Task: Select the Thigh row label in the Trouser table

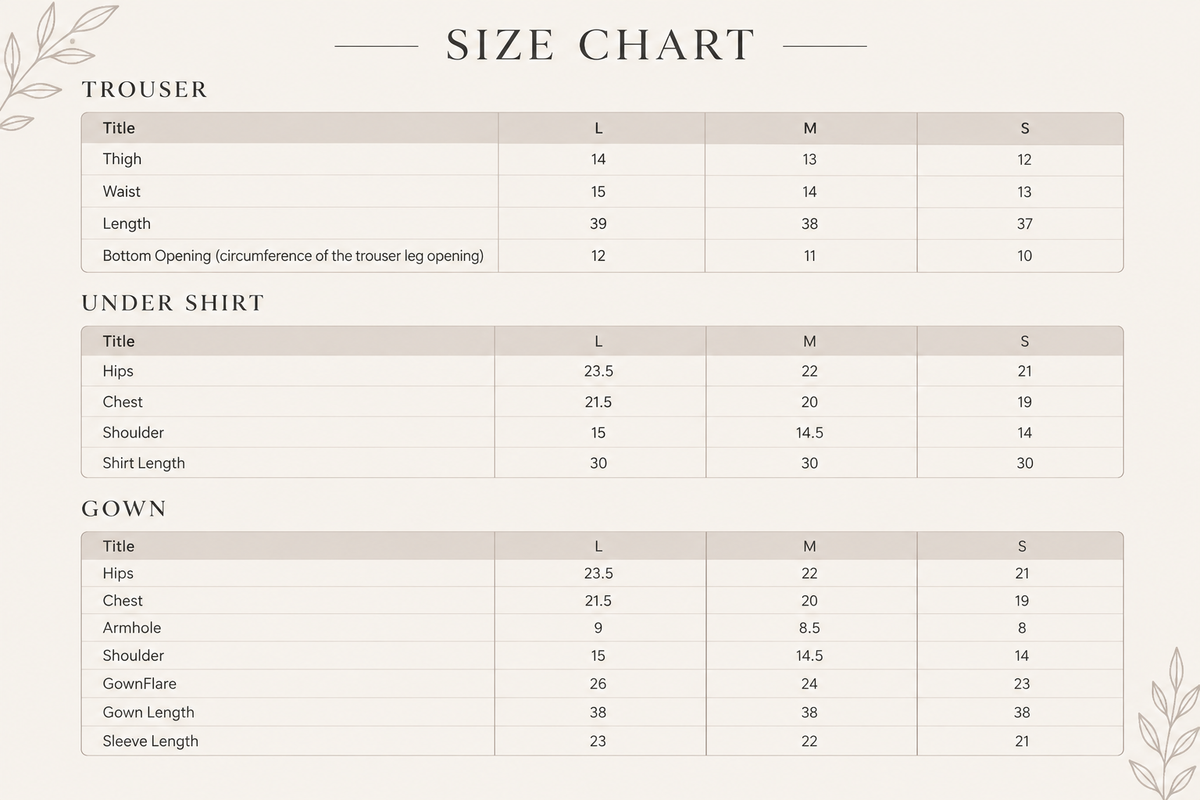Action: 122,159
